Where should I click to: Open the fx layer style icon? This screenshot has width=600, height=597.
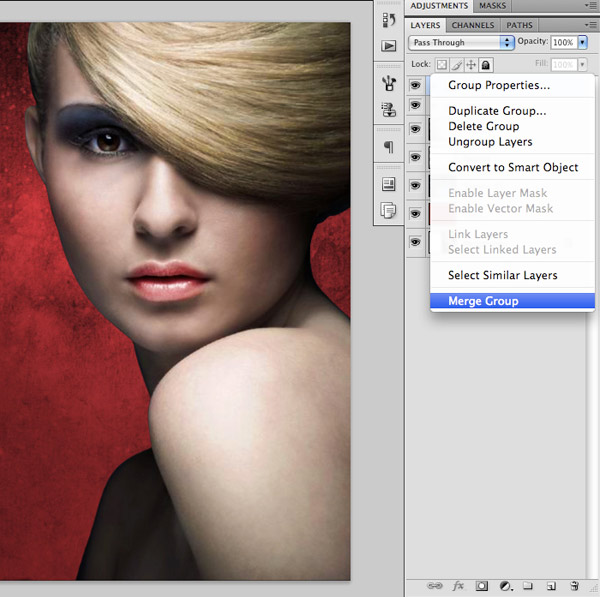pyautogui.click(x=459, y=586)
